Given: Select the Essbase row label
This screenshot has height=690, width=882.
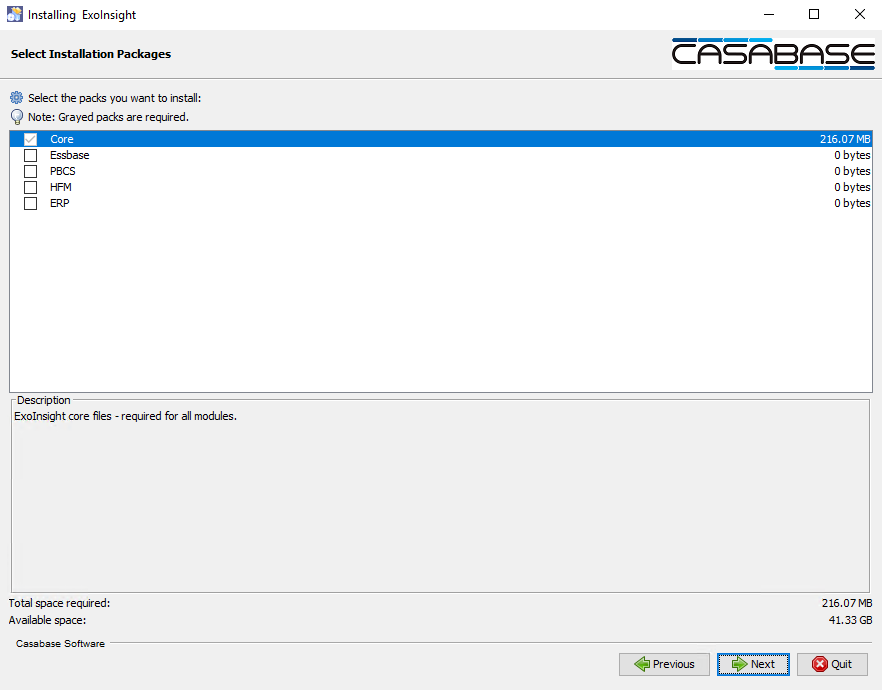Looking at the screenshot, I should (70, 156).
